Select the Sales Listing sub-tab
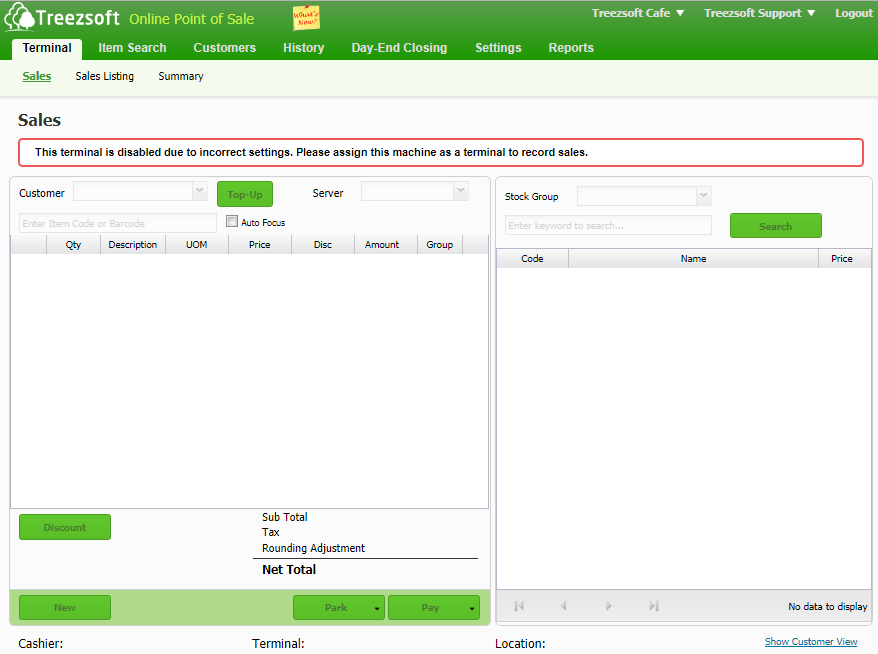 pyautogui.click(x=105, y=76)
